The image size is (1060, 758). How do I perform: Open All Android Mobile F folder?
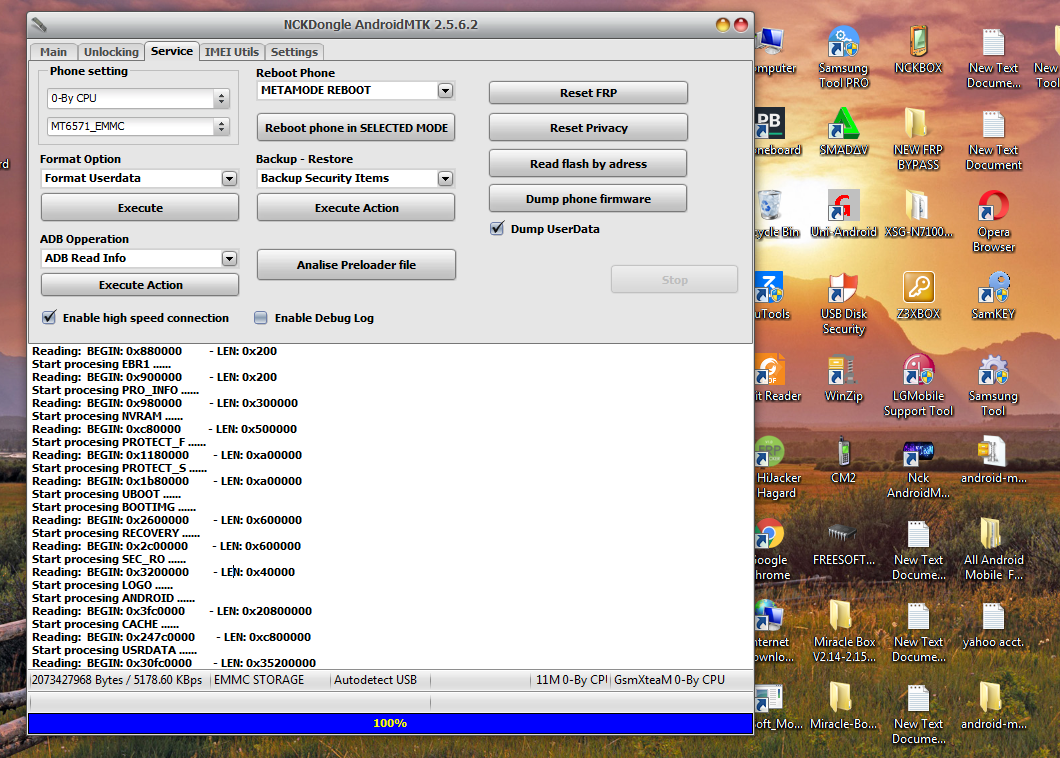(993, 550)
